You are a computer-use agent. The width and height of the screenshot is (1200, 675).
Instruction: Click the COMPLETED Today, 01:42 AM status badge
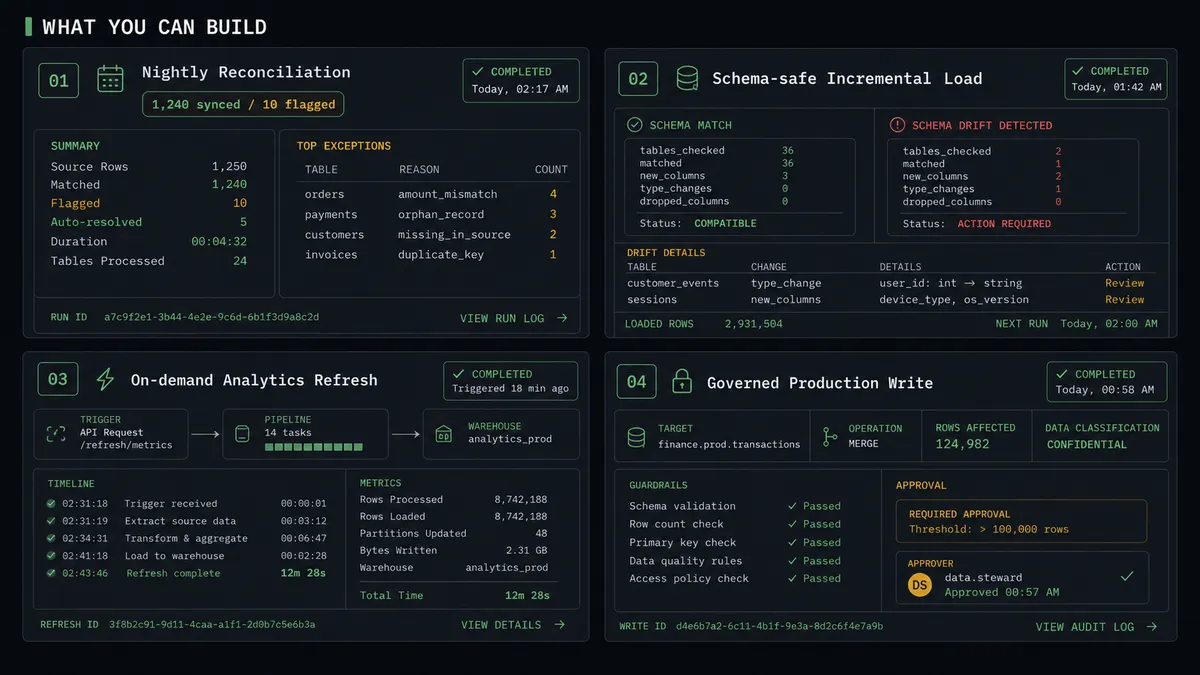tap(1116, 79)
